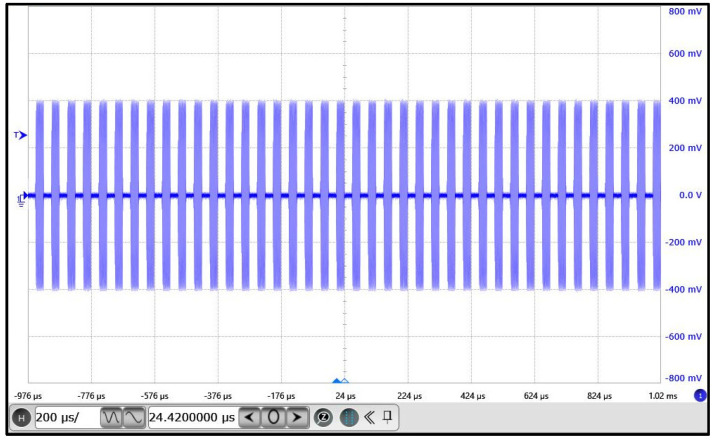
Task: Reset horizontal position to zero
Action: pos(273,417)
